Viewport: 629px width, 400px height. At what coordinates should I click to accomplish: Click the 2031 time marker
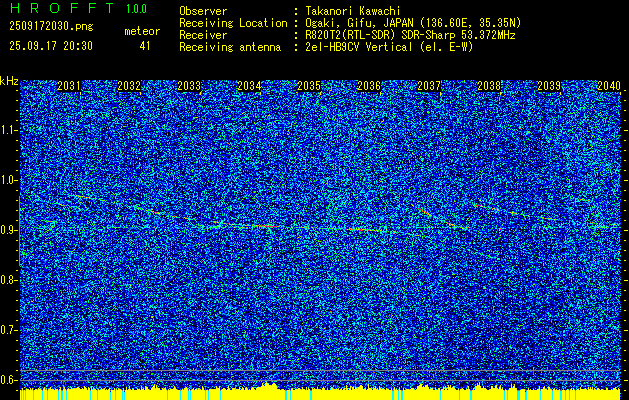coord(69,86)
